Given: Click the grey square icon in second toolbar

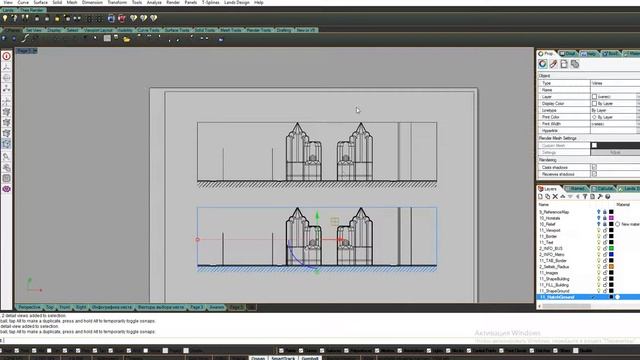Looking at the screenshot, I should click(107, 38).
